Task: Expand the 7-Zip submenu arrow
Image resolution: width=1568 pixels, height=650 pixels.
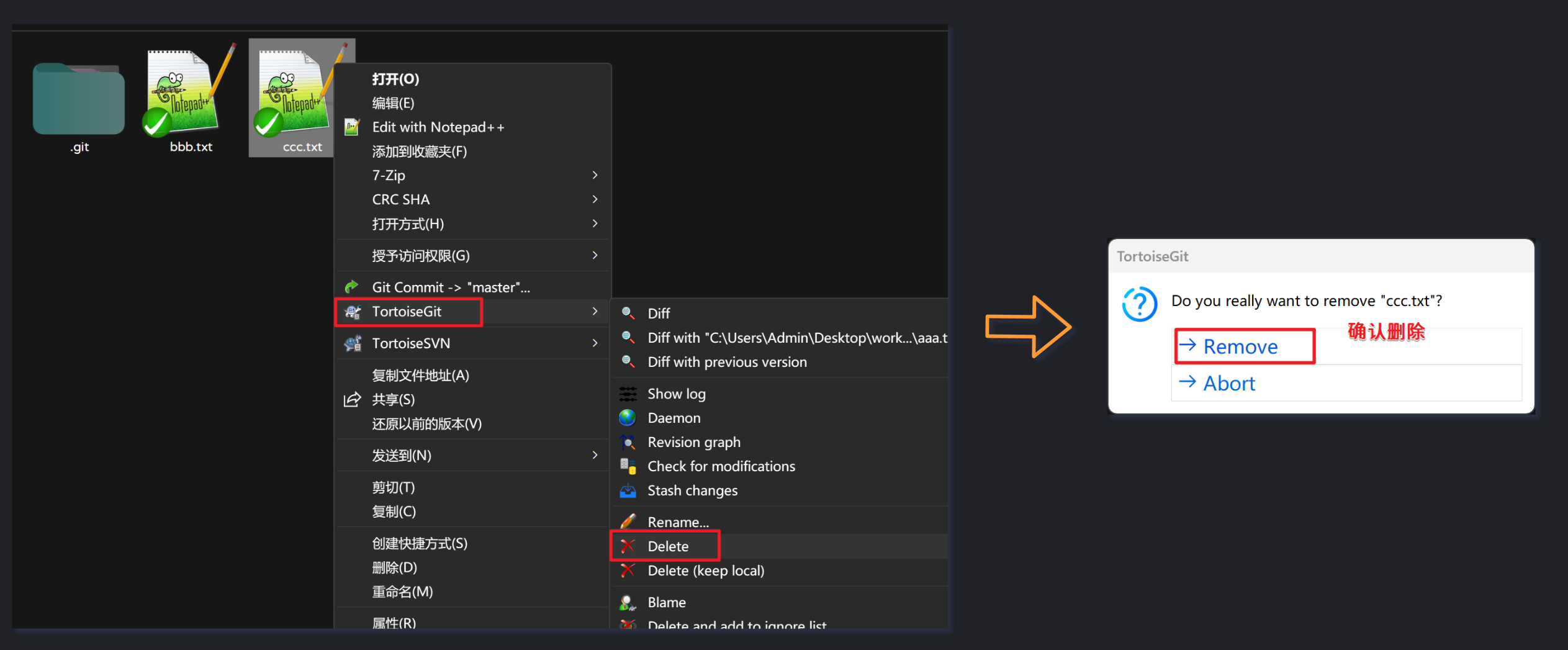Action: (595, 175)
